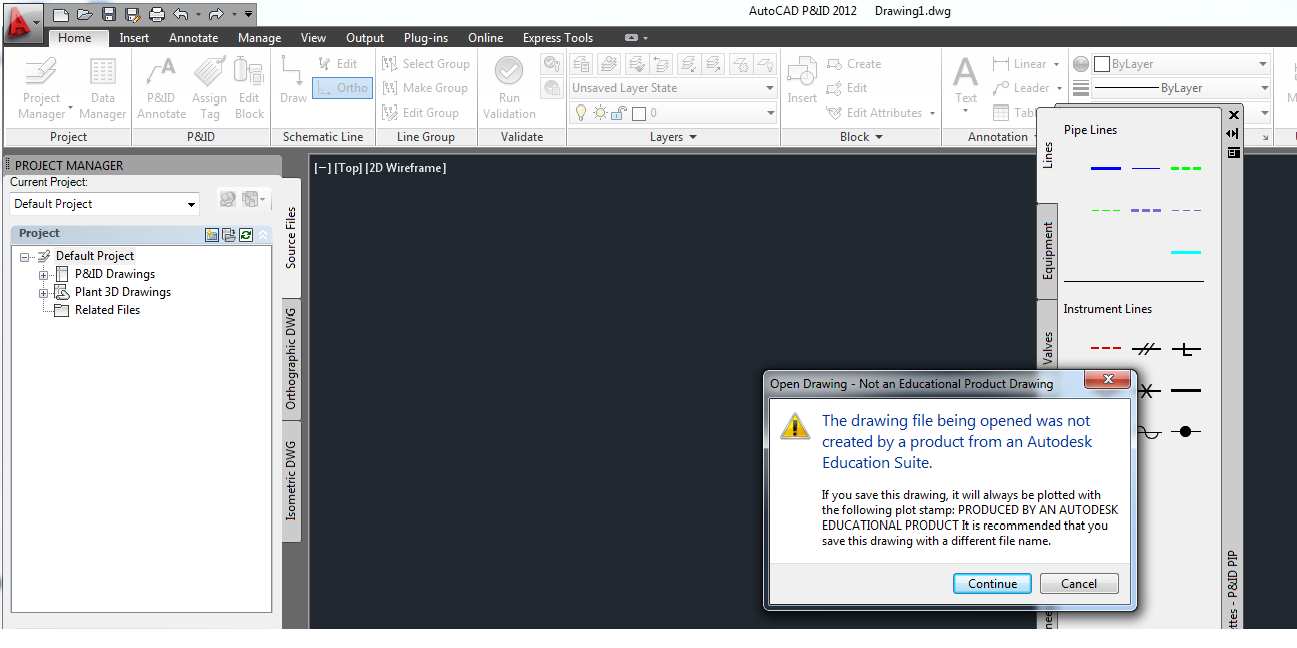Screen dimensions: 1297x648
Task: Open the Equipment tool palette tab
Action: (x=1048, y=251)
